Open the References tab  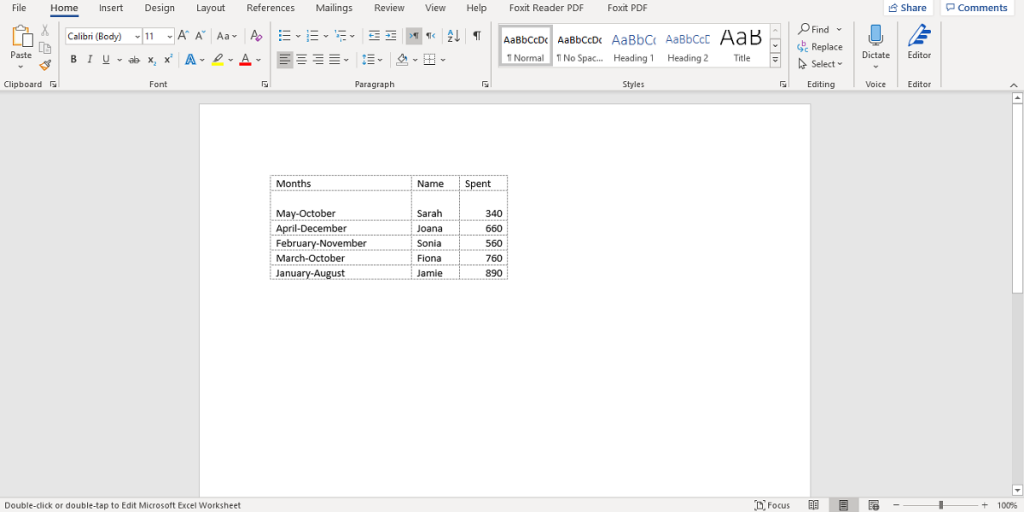coord(270,8)
